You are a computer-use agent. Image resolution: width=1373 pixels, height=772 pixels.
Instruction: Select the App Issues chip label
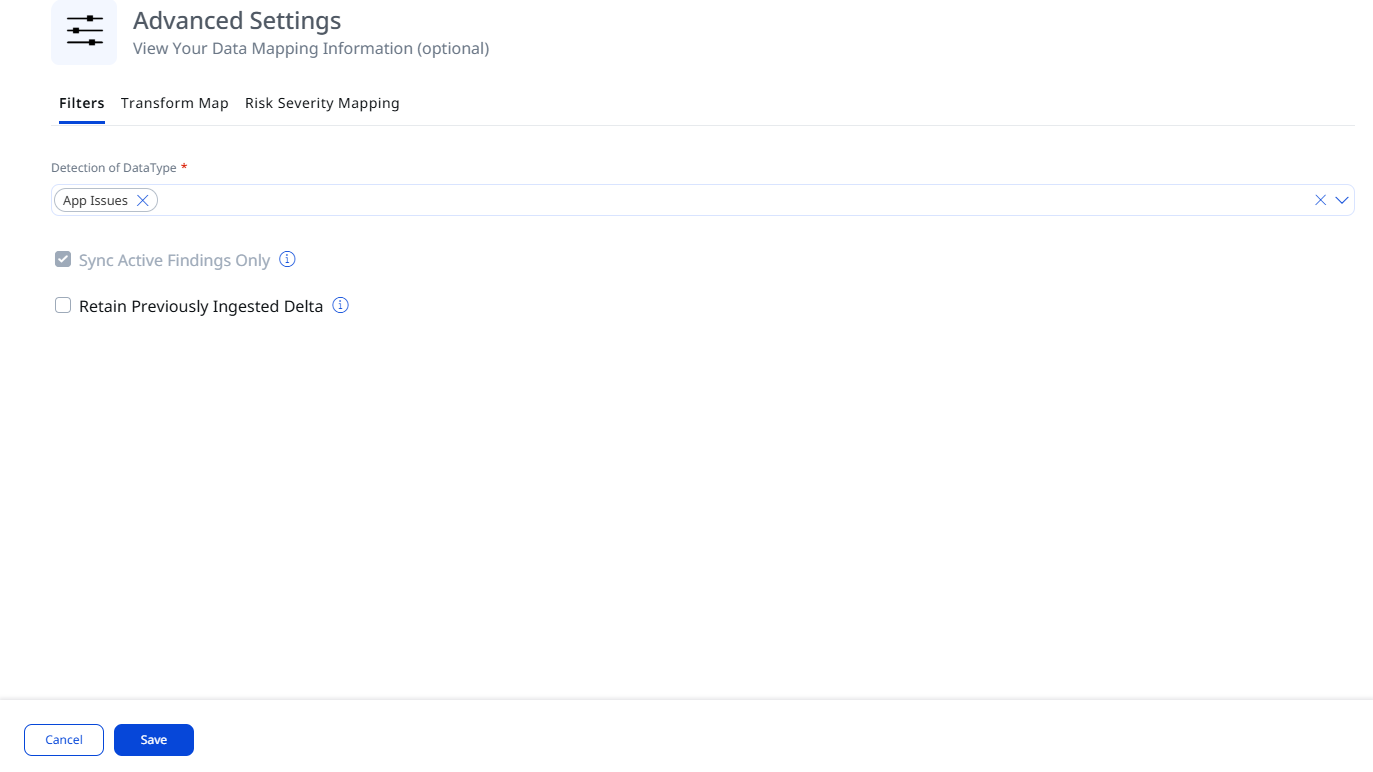[x=95, y=200]
